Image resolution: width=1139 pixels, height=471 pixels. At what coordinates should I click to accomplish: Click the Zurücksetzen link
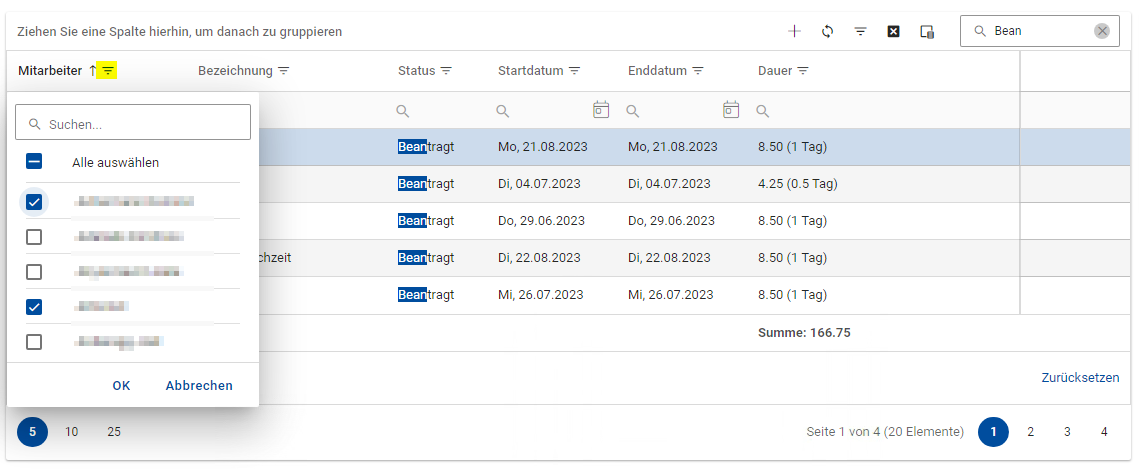click(x=1080, y=378)
